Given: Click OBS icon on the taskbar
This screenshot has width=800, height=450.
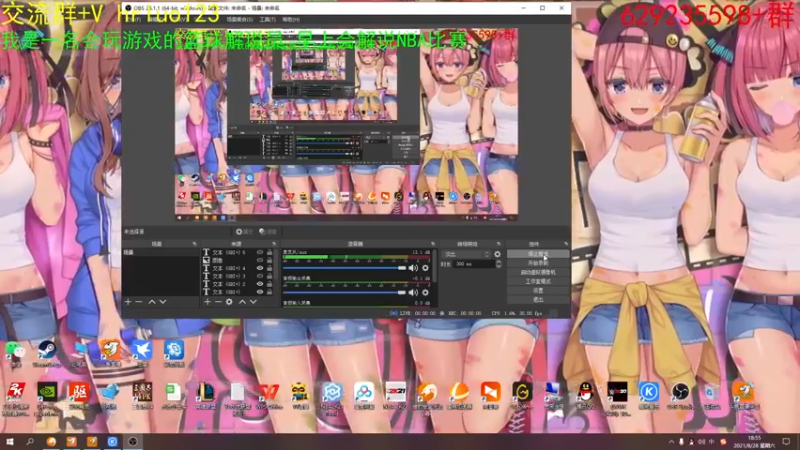Looking at the screenshot, I should [x=133, y=442].
